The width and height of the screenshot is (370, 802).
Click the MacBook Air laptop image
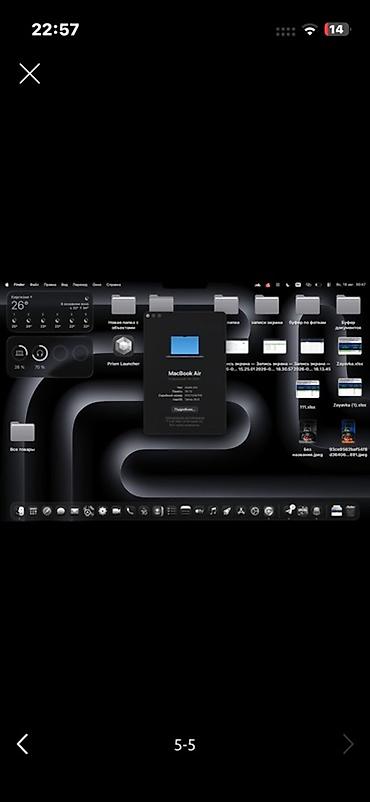pos(185,346)
